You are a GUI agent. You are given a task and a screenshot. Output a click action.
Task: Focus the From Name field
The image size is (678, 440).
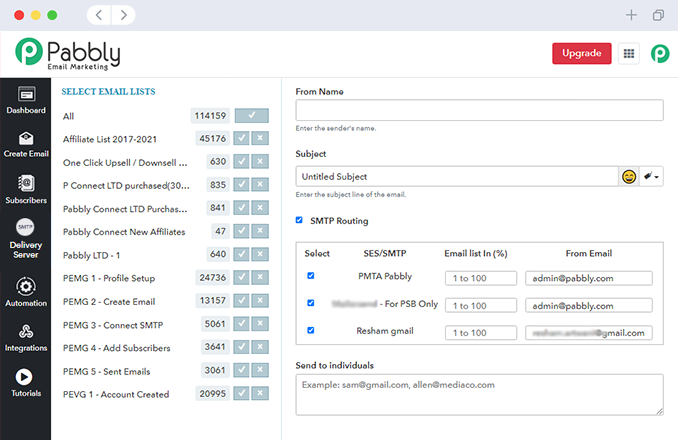(479, 110)
